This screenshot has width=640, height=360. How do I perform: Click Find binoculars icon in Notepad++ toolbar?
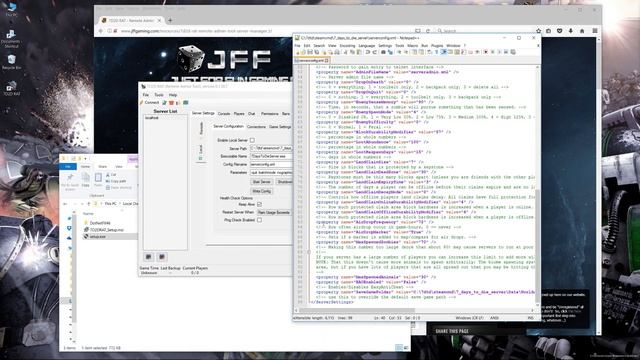(x=384, y=52)
